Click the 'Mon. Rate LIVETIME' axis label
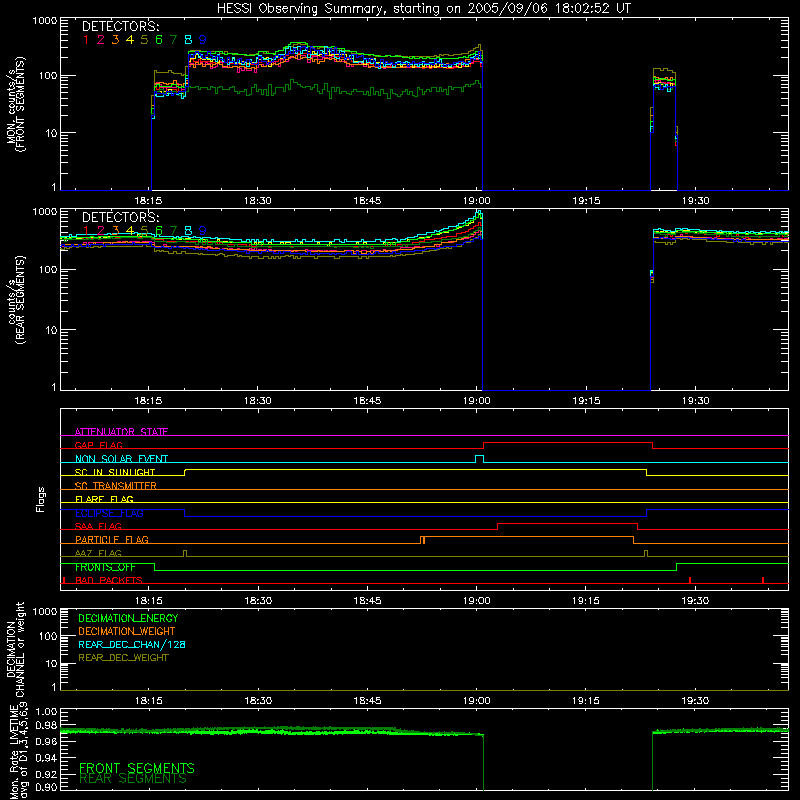 15,750
